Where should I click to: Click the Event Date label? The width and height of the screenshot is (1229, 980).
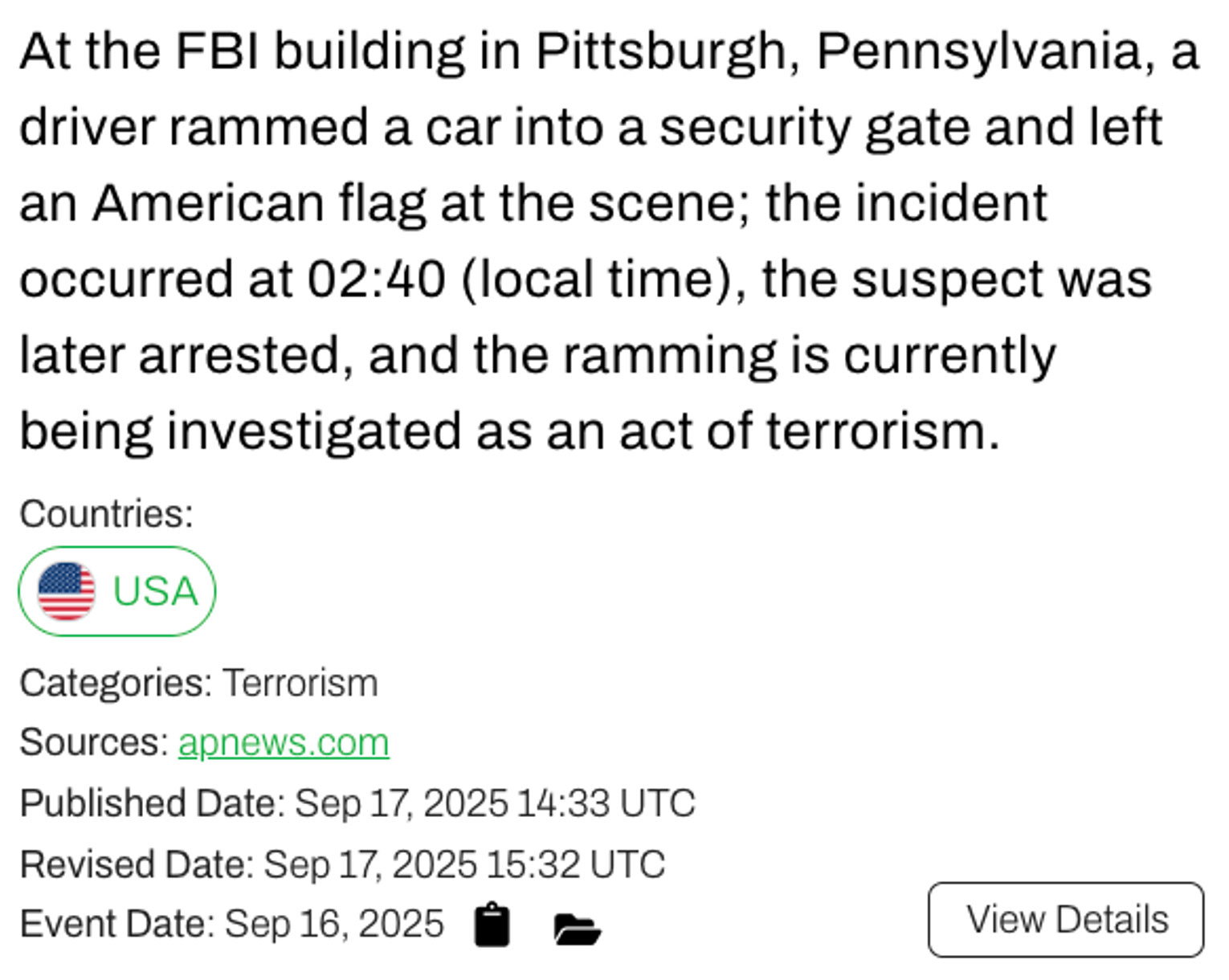[x=117, y=924]
